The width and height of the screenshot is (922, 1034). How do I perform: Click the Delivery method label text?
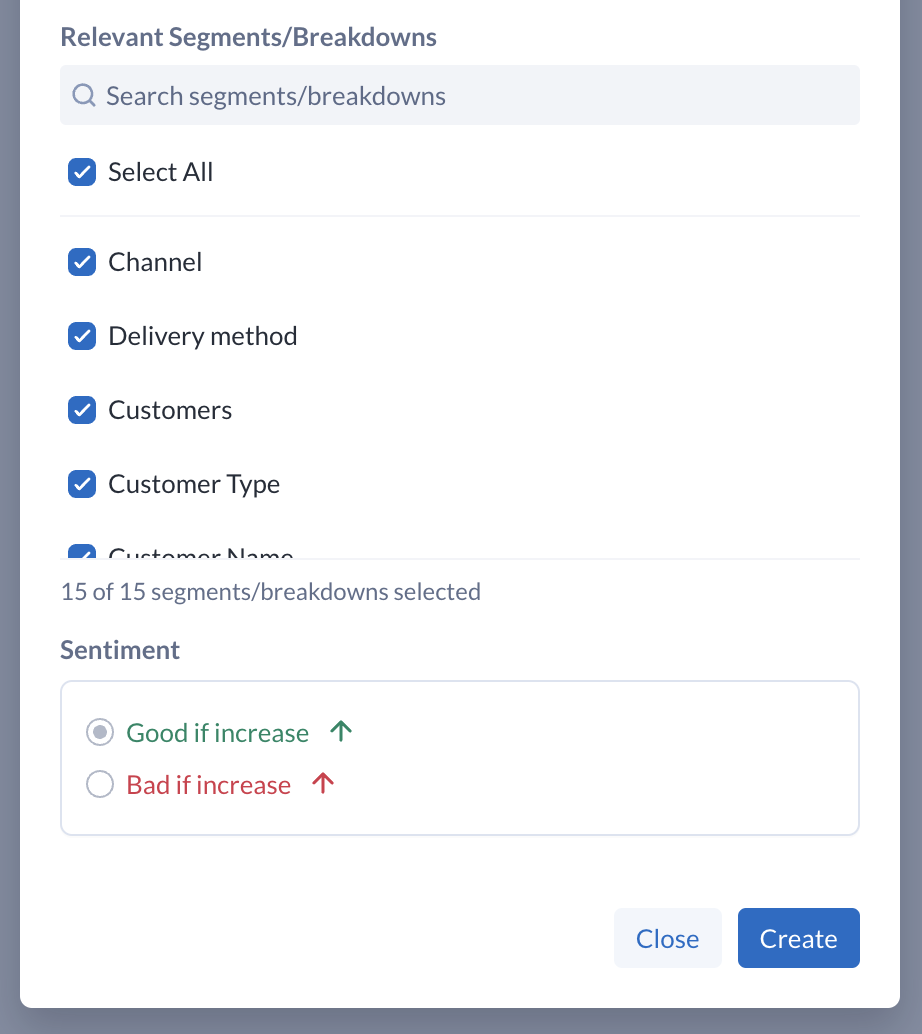[x=203, y=336]
